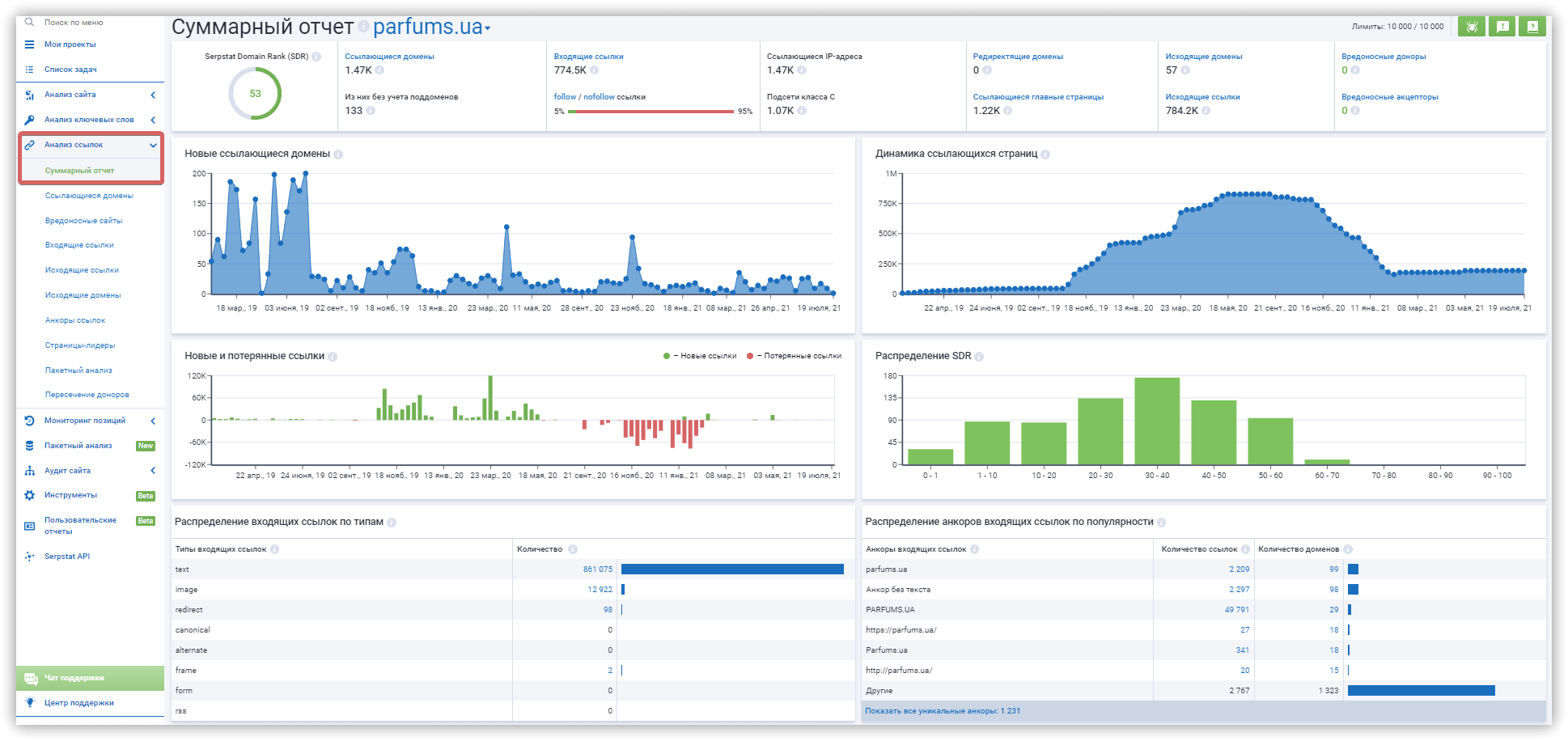
Task: Click the text type blue quantity bar
Action: (x=732, y=570)
